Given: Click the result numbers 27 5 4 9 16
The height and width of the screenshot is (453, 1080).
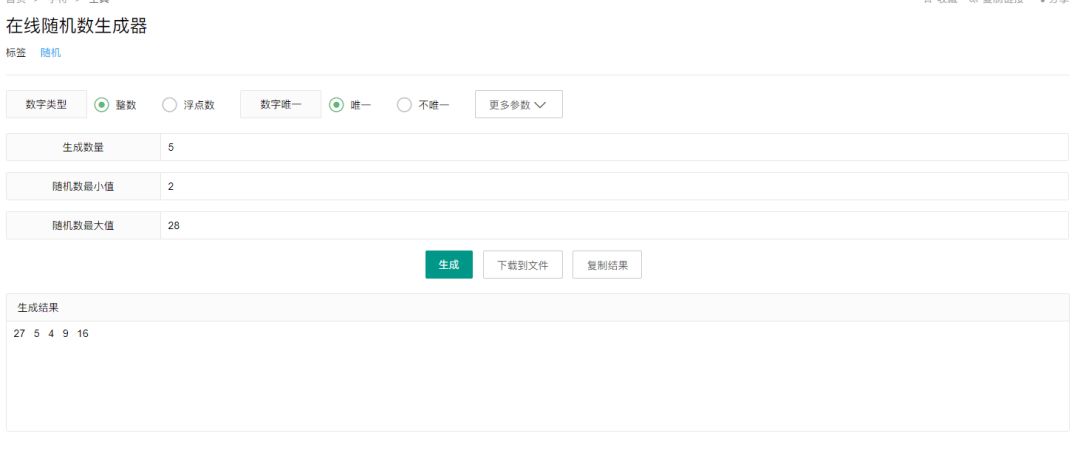Looking at the screenshot, I should 51,333.
